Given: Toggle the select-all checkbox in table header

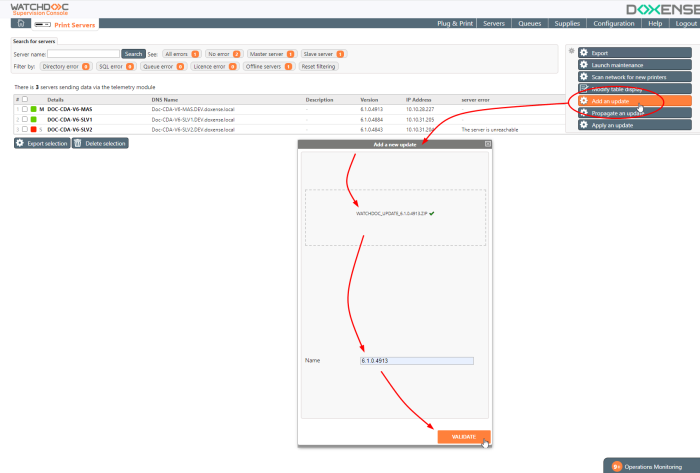Looking at the screenshot, I should click(25, 100).
